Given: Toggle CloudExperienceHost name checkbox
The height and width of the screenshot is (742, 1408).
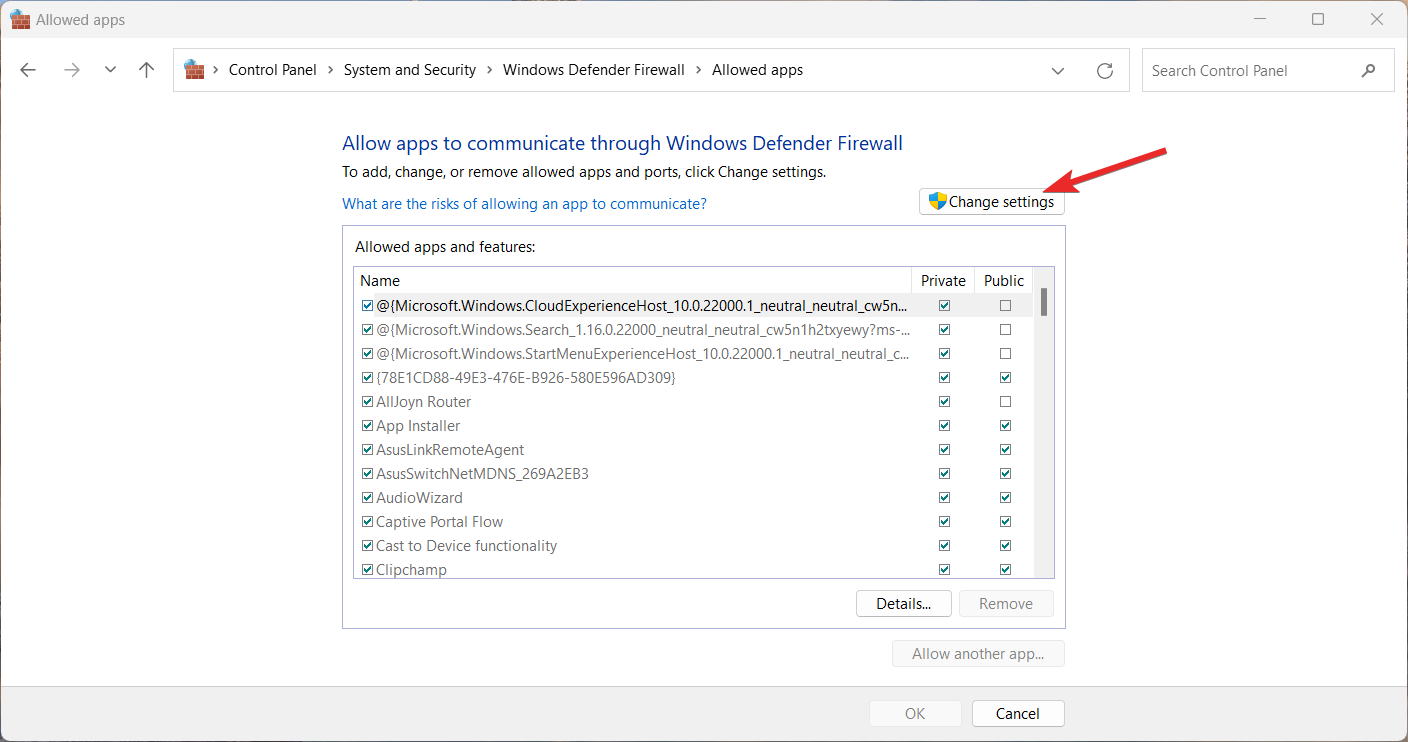Looking at the screenshot, I should [x=367, y=305].
